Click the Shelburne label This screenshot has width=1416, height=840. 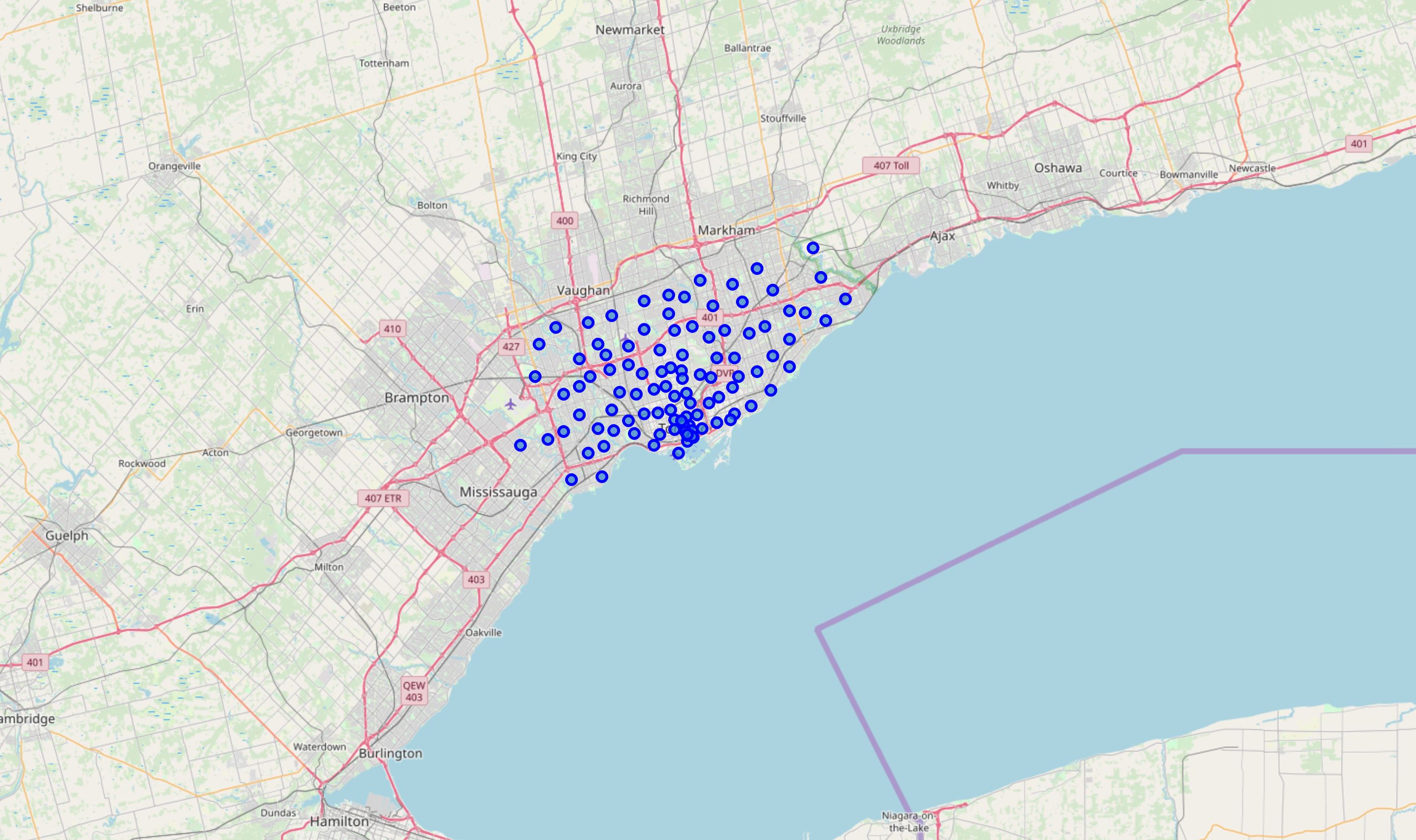100,8
